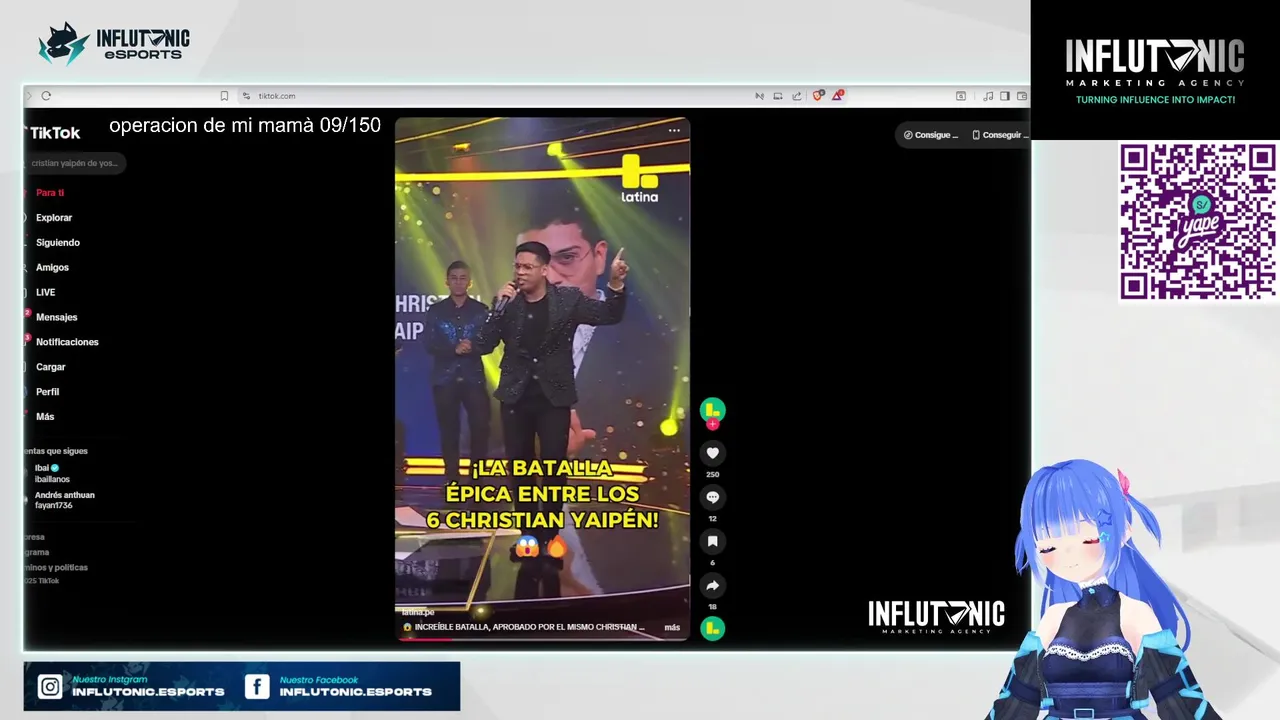Share the video using arrow icon
This screenshot has width=1280, height=720.
pyautogui.click(x=712, y=586)
